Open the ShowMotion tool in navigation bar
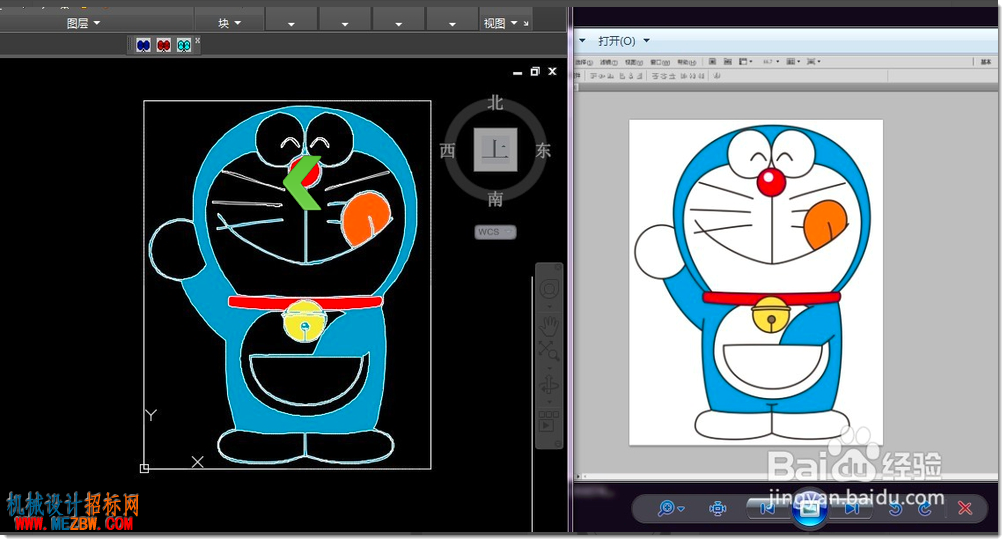This screenshot has height=543, width=1006. point(547,422)
